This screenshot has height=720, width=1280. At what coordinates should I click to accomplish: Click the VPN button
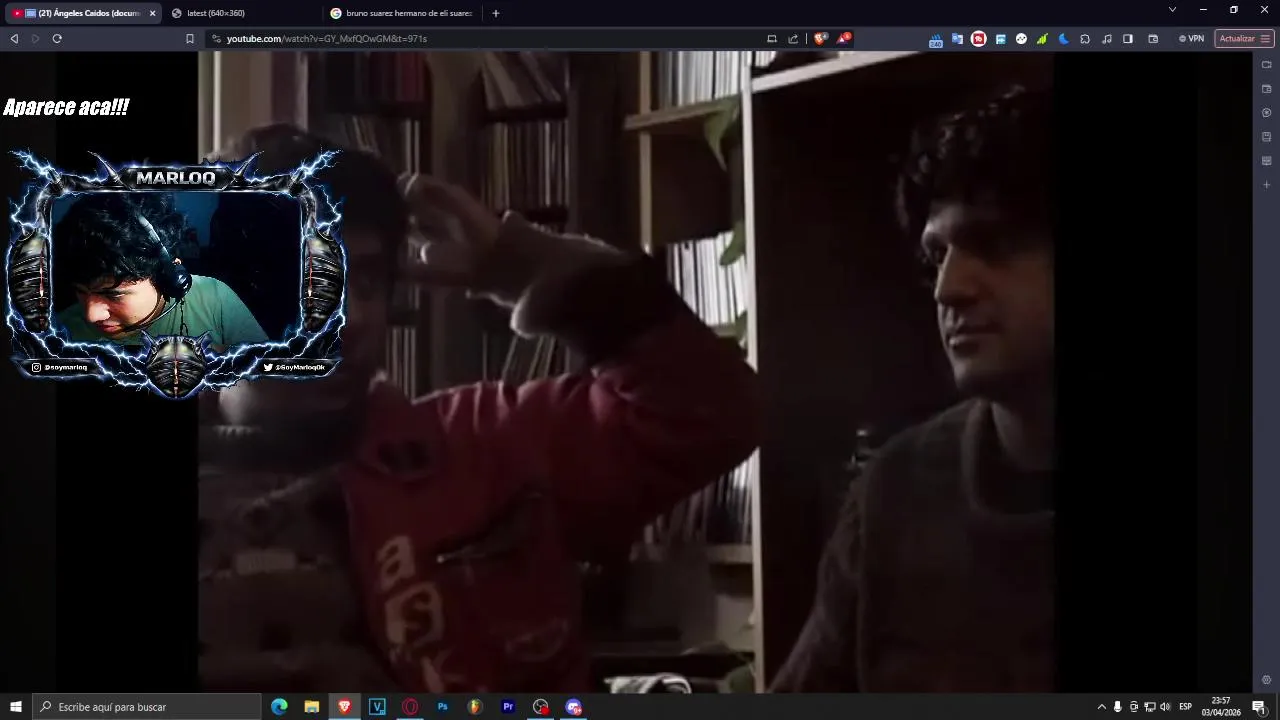1191,38
